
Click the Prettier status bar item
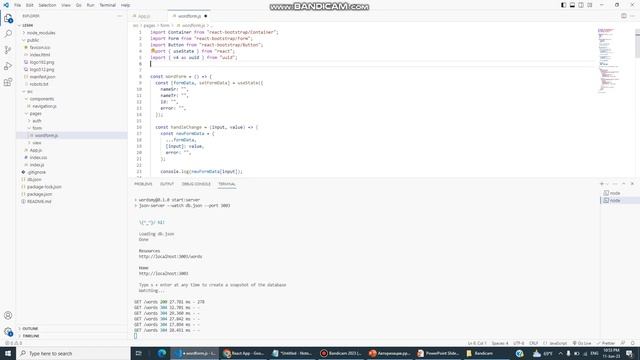[x=606, y=343]
